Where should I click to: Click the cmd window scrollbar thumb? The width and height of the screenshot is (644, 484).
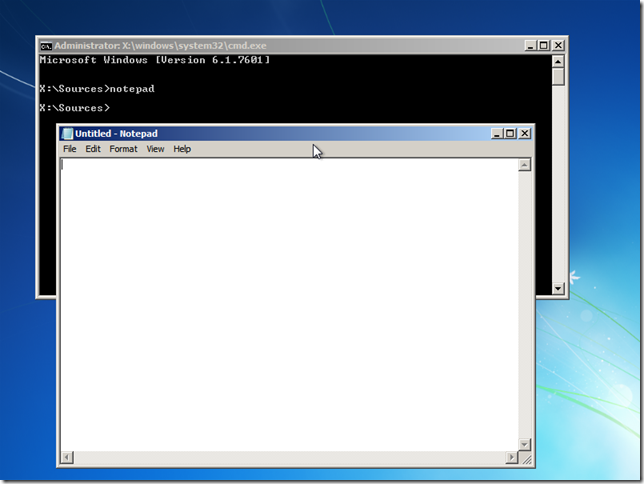click(x=558, y=77)
